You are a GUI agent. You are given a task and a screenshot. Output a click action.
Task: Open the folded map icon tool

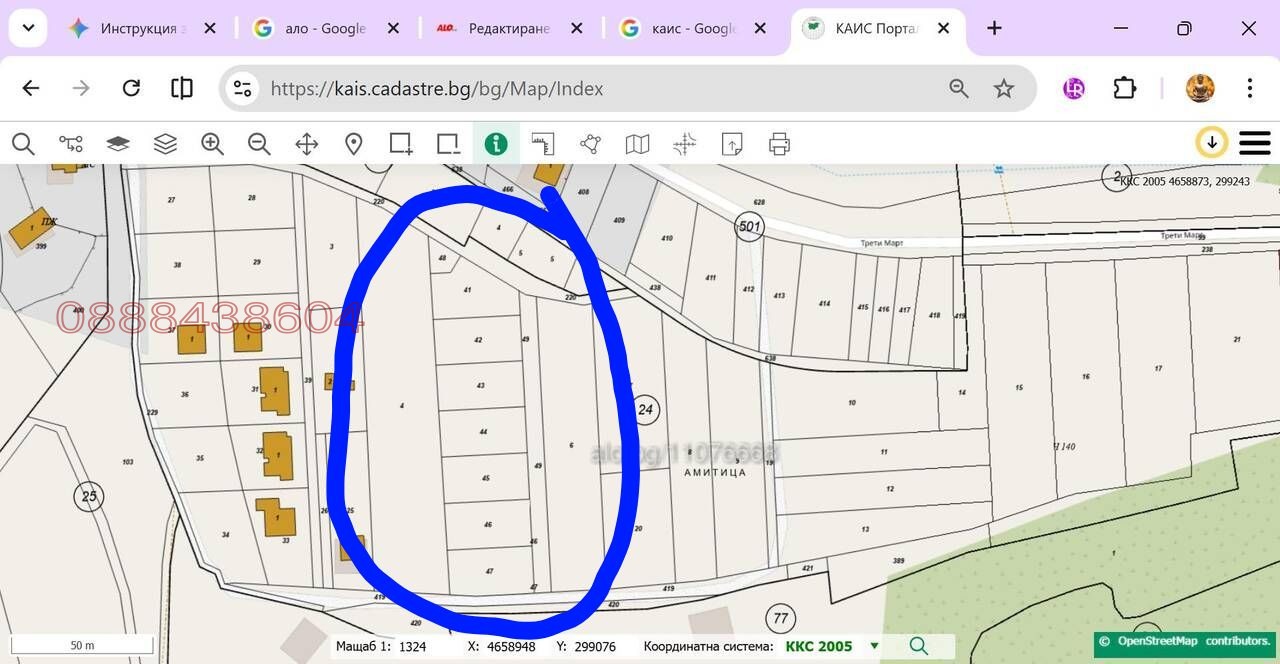point(637,144)
